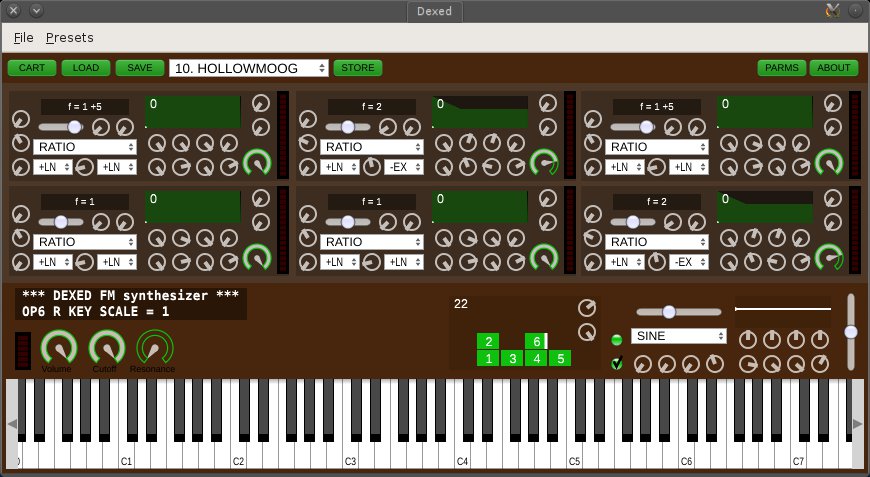Open the Presets menu
This screenshot has height=477, width=870.
point(70,38)
